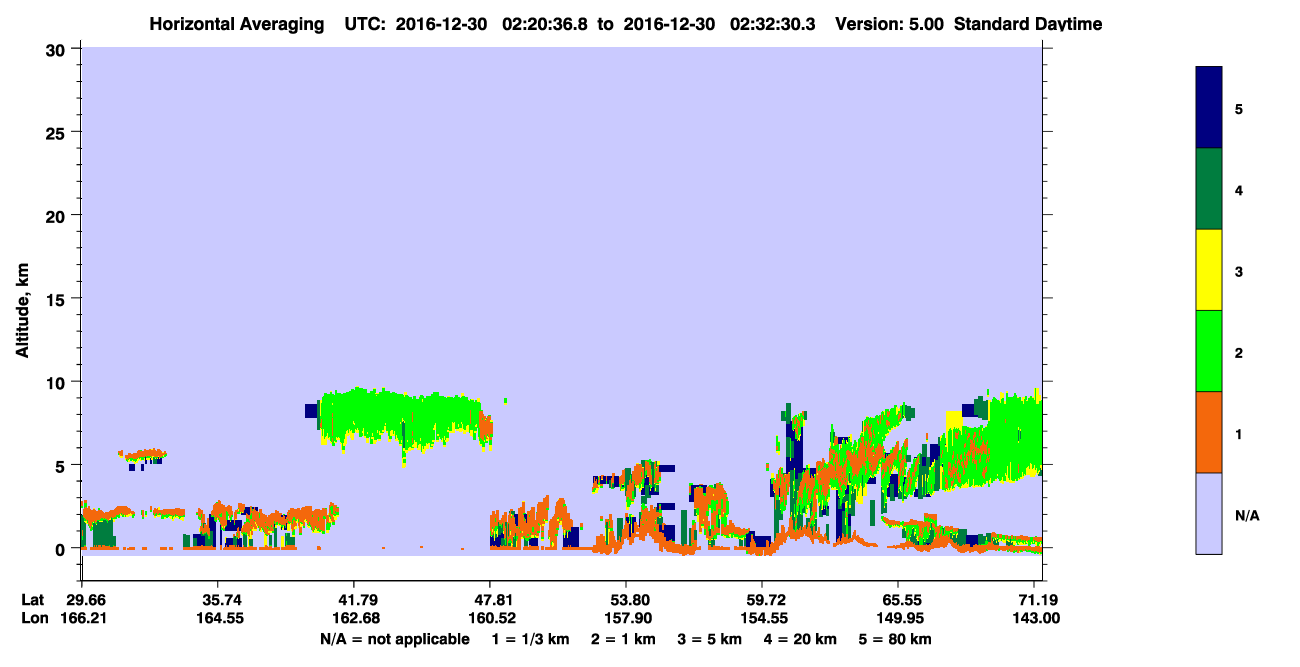Viewport: 1300px width, 667px height.
Task: Click the dark blue 5 colorbar segment
Action: tap(1209, 108)
